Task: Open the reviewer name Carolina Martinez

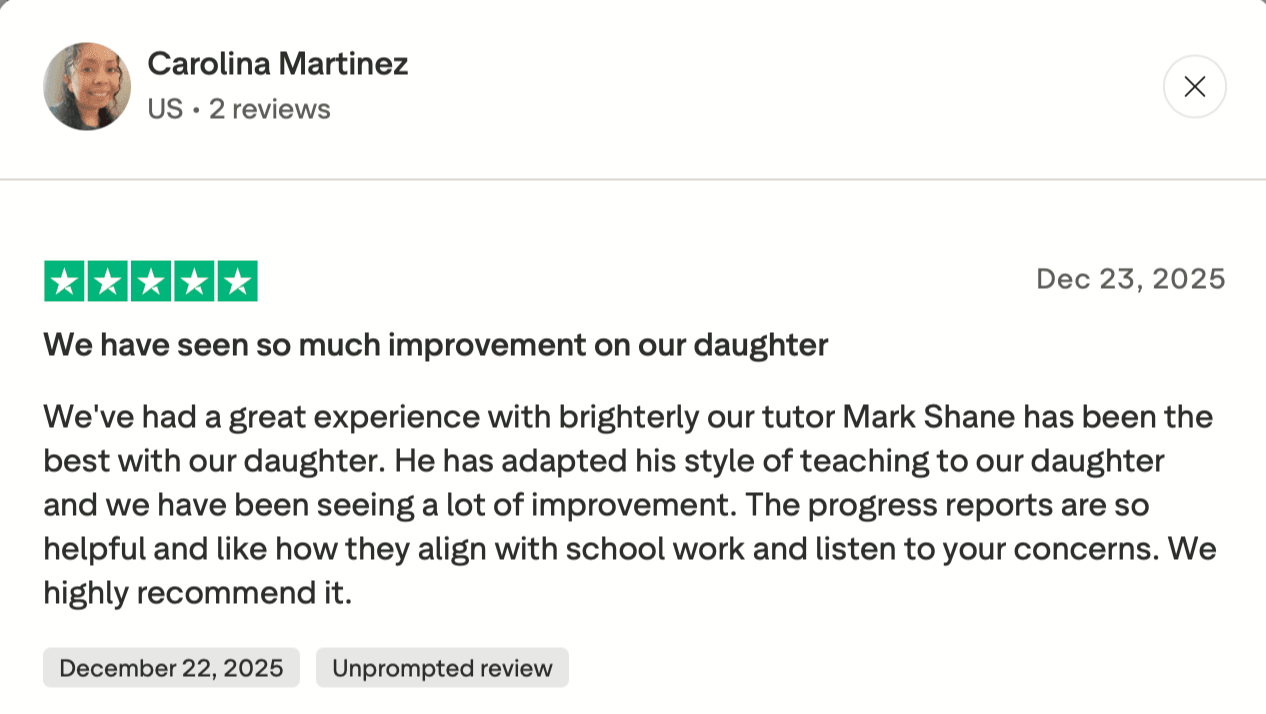Action: pyautogui.click(x=277, y=64)
